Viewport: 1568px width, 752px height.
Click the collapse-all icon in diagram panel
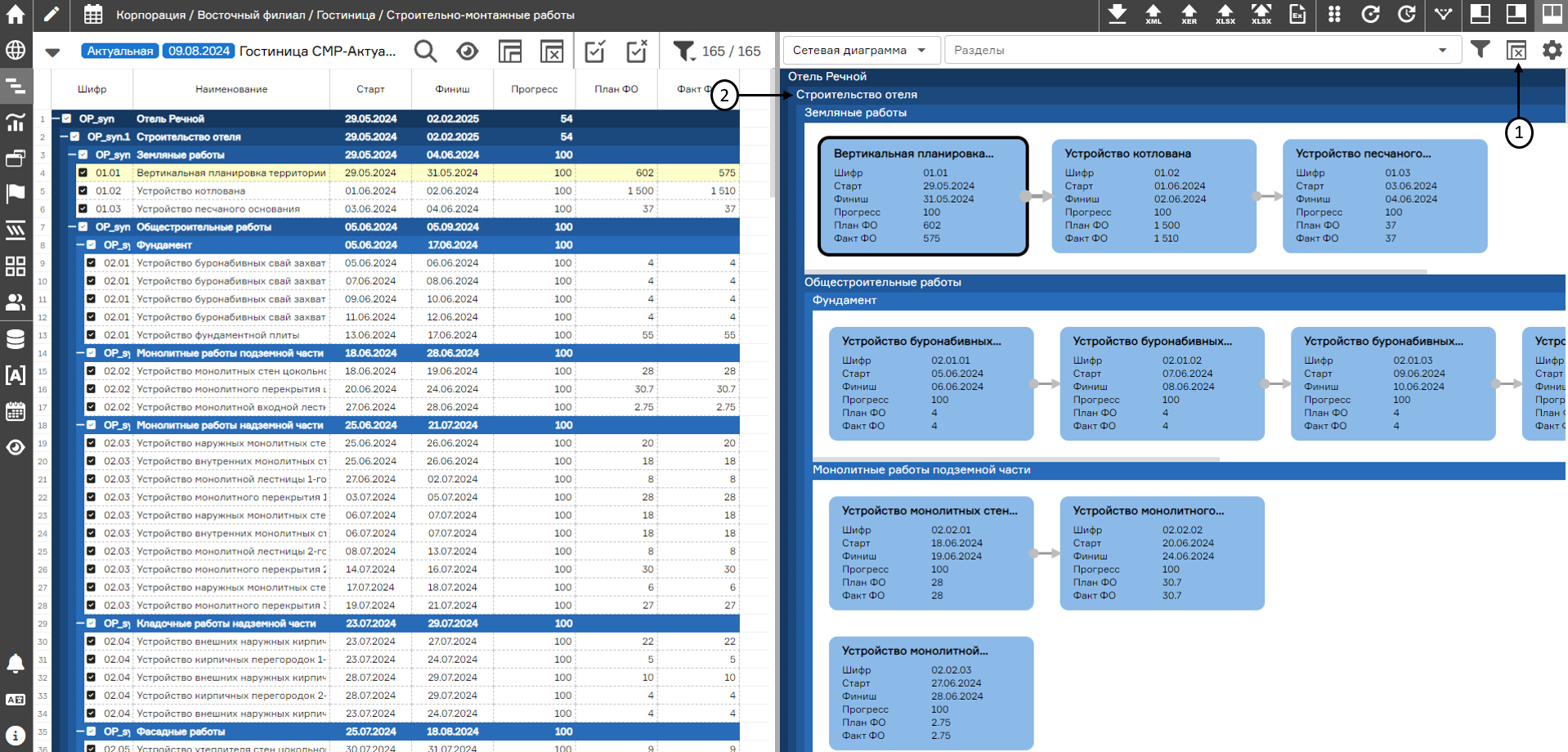(x=1516, y=50)
